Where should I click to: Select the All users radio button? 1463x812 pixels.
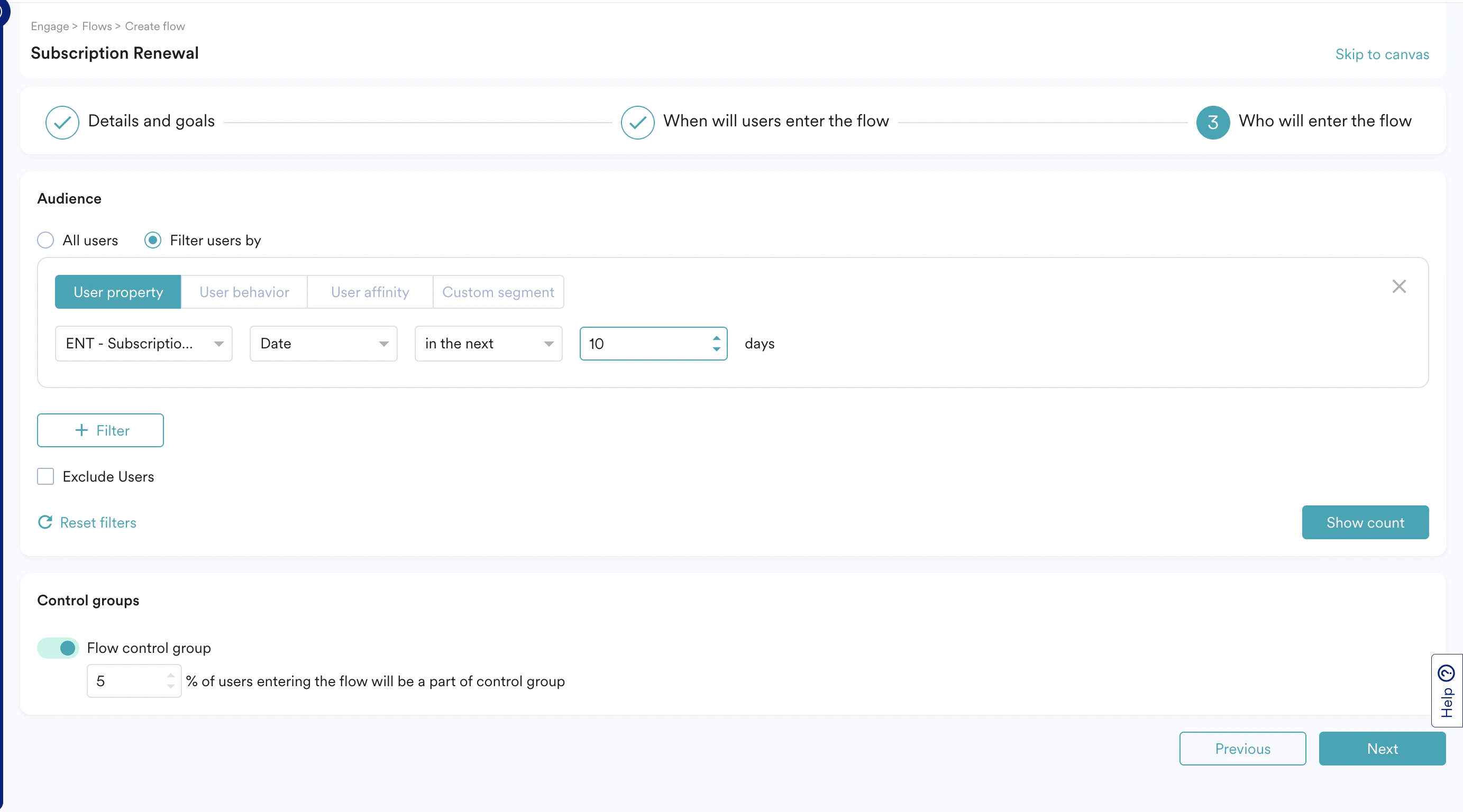point(45,240)
